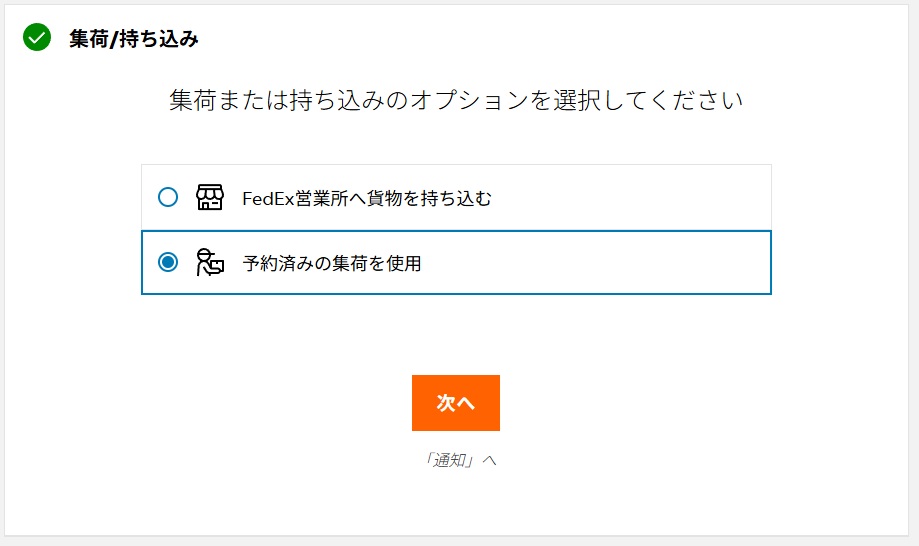This screenshot has width=919, height=546.
Task: Click the 次へ orange button
Action: click(455, 402)
